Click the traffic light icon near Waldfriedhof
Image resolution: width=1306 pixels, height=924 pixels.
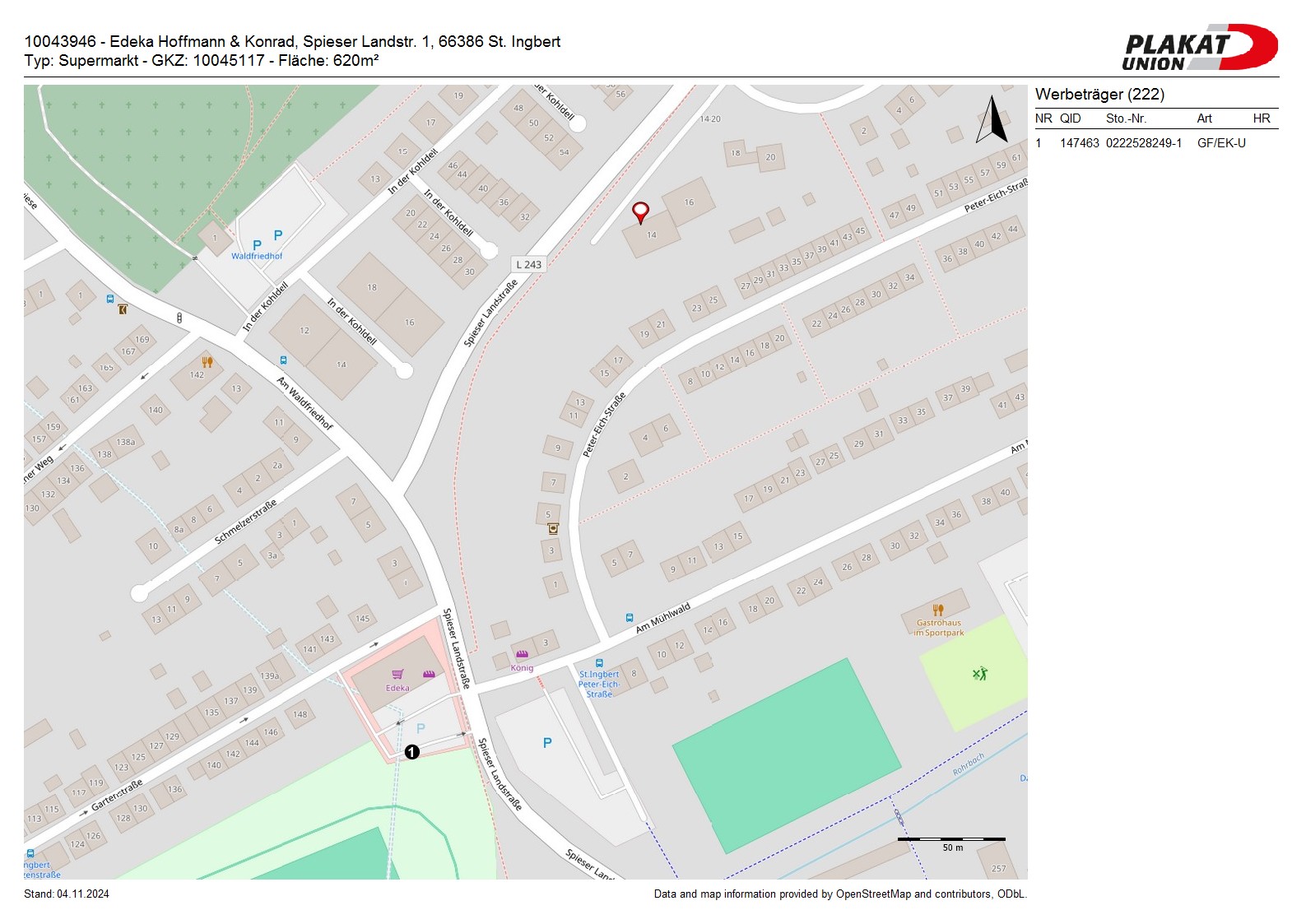[179, 318]
